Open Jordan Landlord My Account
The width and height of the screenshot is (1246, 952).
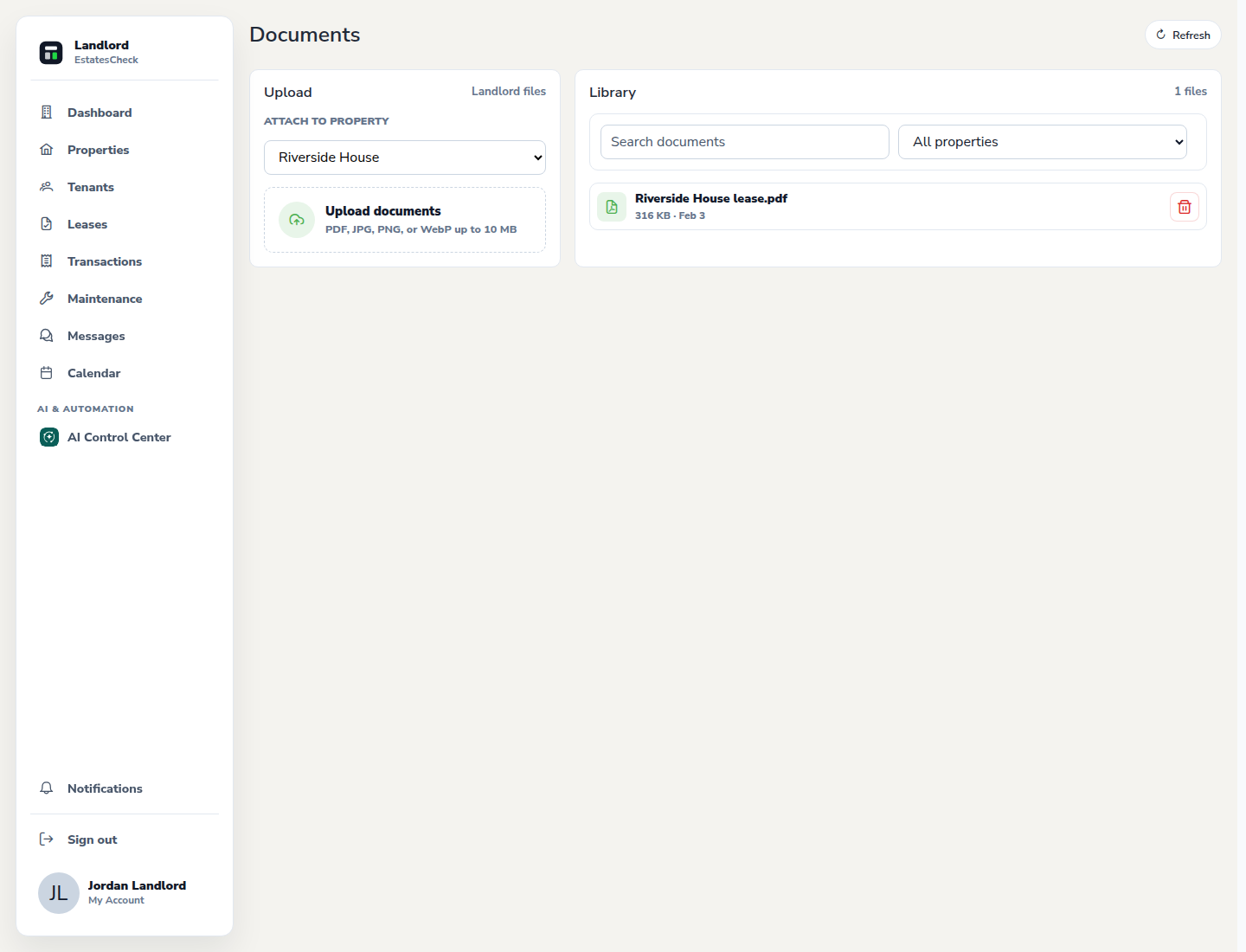click(125, 893)
